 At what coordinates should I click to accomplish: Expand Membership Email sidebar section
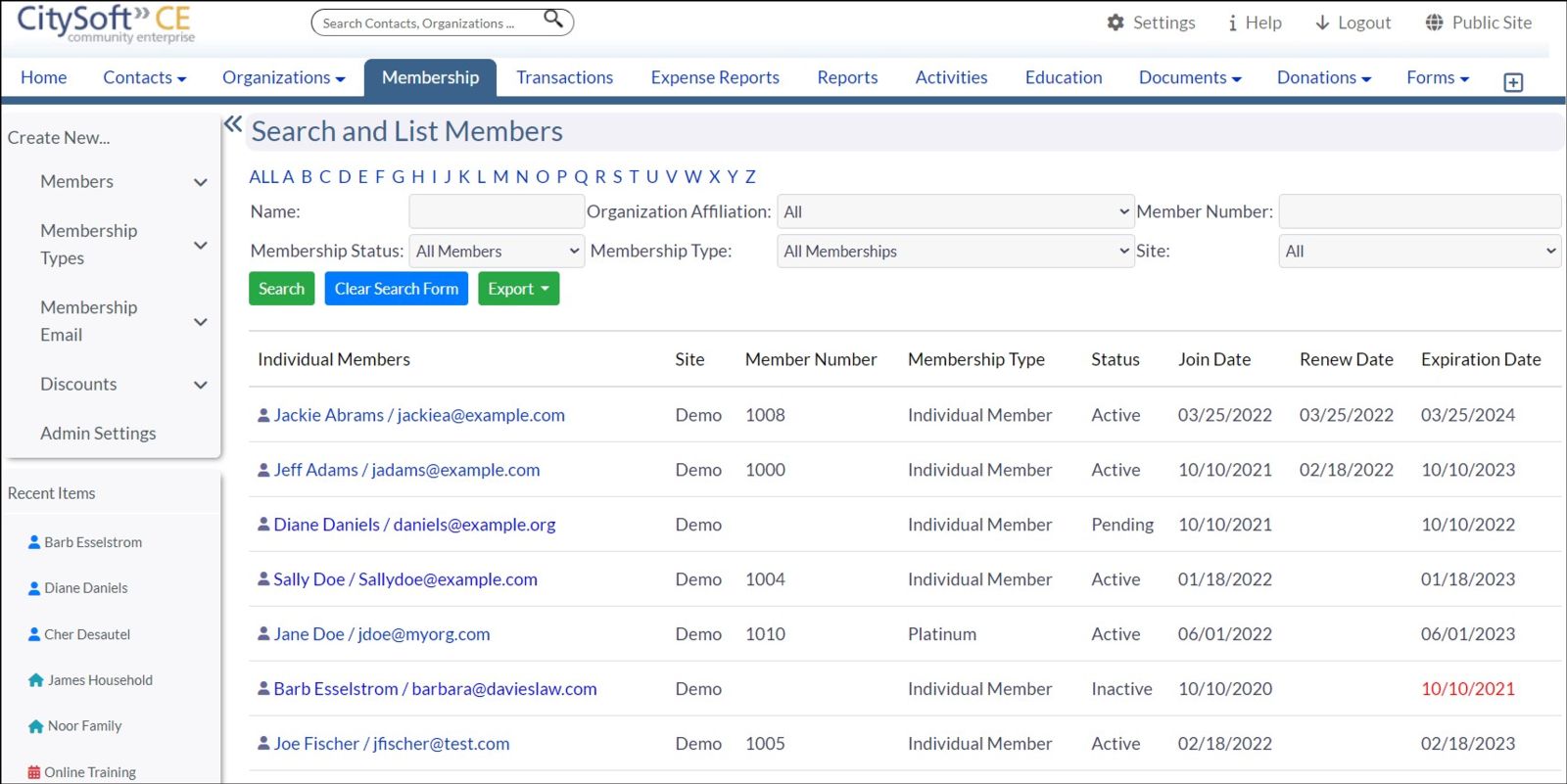[x=201, y=321]
